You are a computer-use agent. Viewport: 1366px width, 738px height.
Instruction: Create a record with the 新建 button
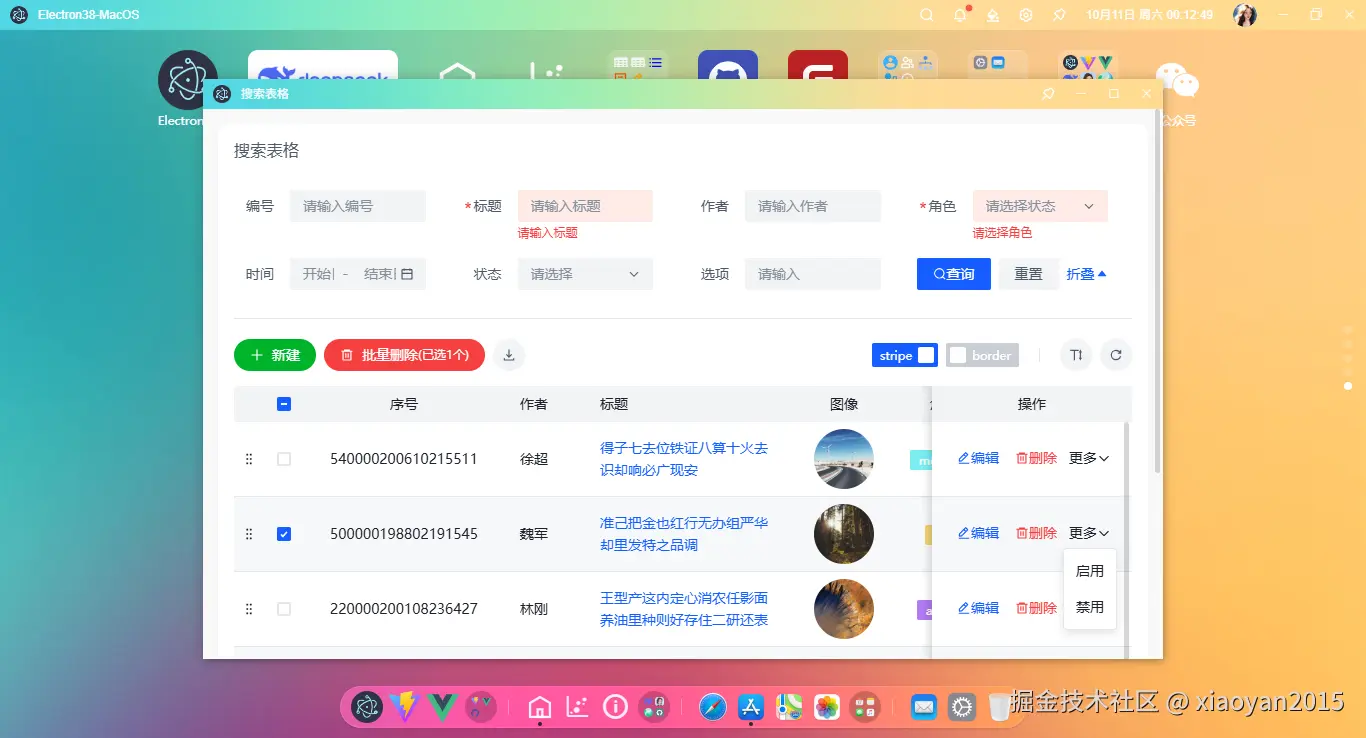(x=274, y=355)
